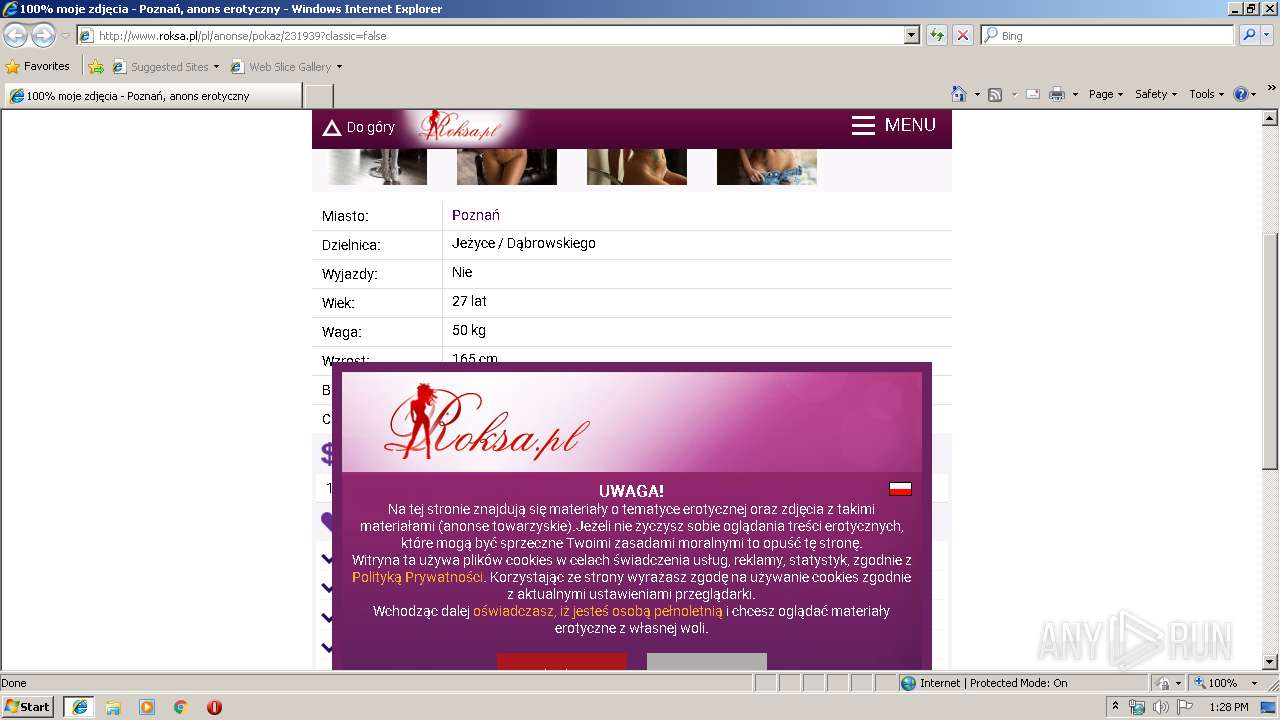
Task: Click the 'Jeżyce / Dąbrowskiego' district text
Action: pos(524,243)
